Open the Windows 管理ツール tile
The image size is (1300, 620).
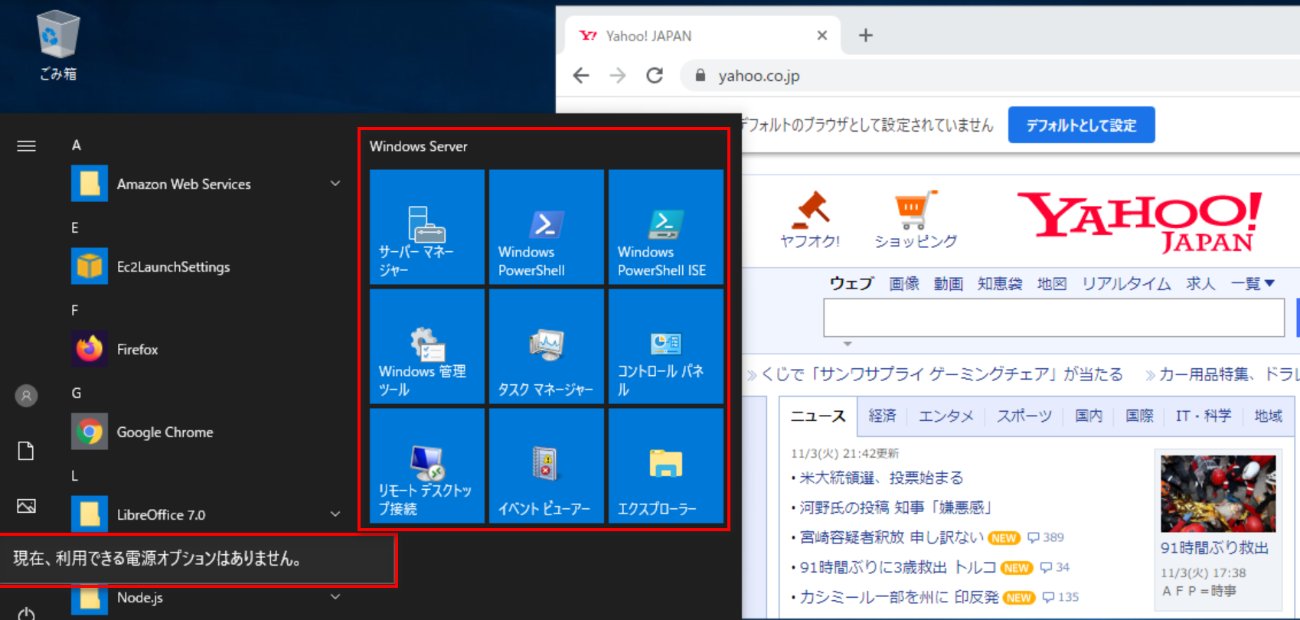[x=427, y=346]
